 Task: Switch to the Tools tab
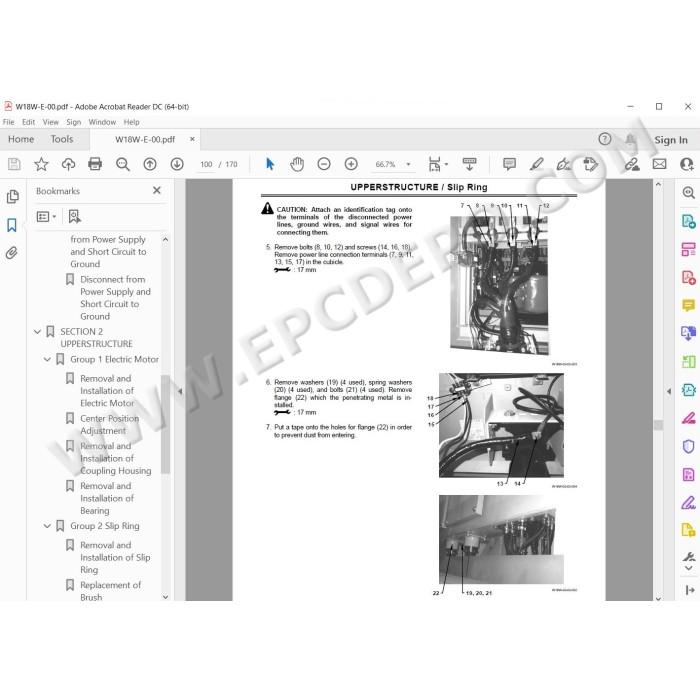(62, 139)
